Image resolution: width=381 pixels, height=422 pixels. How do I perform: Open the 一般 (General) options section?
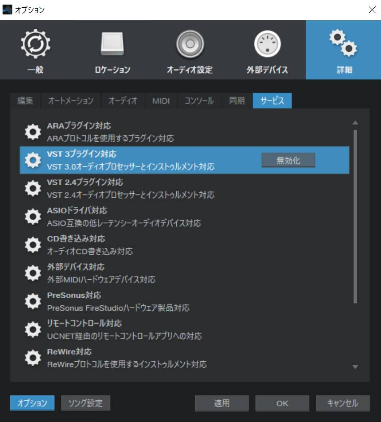[x=36, y=50]
